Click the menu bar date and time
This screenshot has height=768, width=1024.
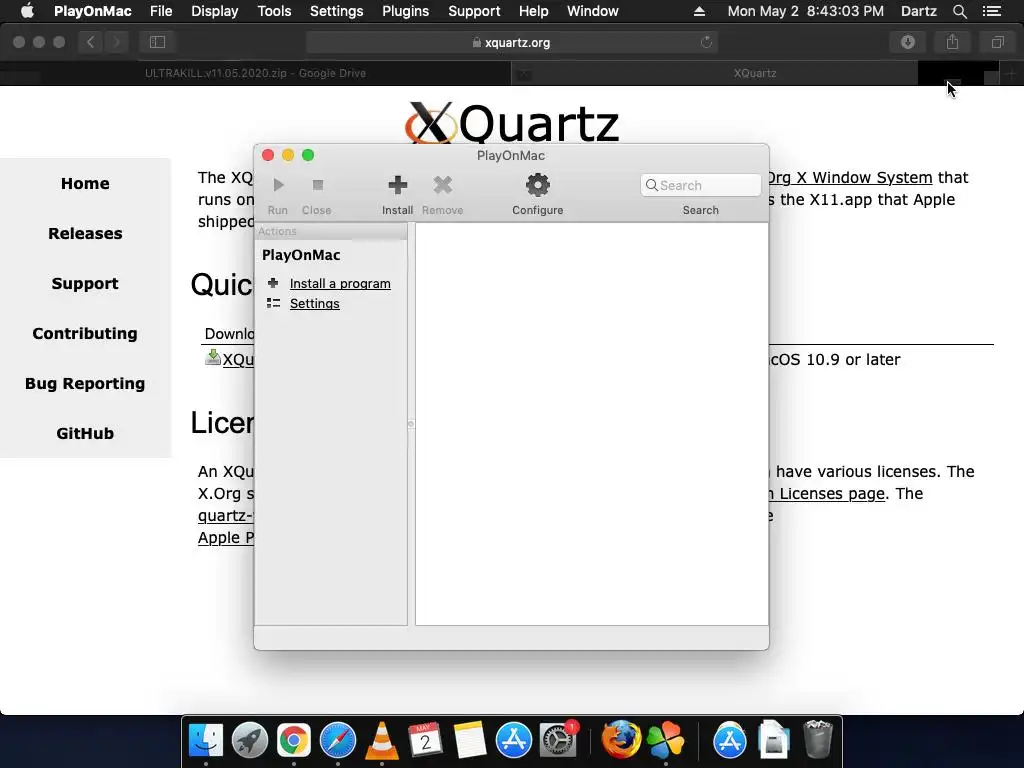pyautogui.click(x=805, y=11)
